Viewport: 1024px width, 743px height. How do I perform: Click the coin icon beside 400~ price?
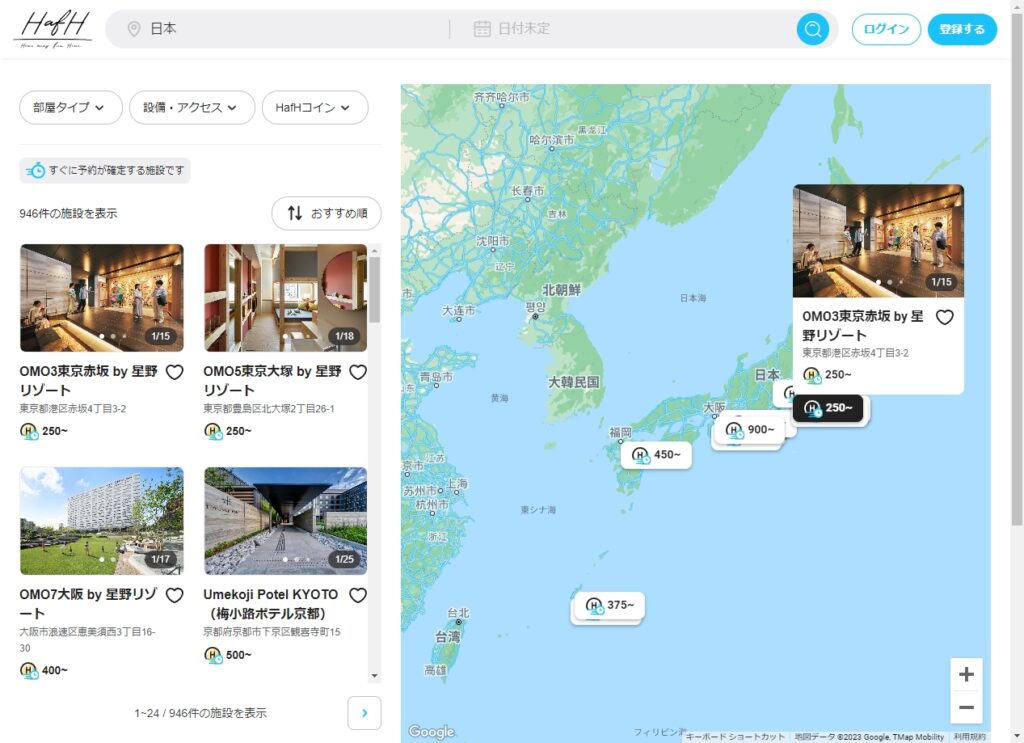[x=29, y=670]
